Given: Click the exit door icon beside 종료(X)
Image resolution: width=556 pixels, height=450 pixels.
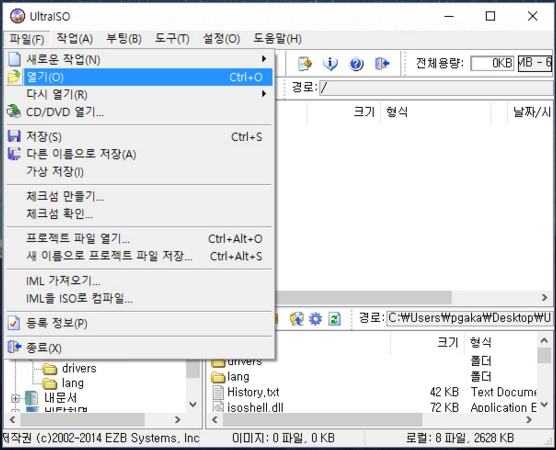Looking at the screenshot, I should [14, 347].
